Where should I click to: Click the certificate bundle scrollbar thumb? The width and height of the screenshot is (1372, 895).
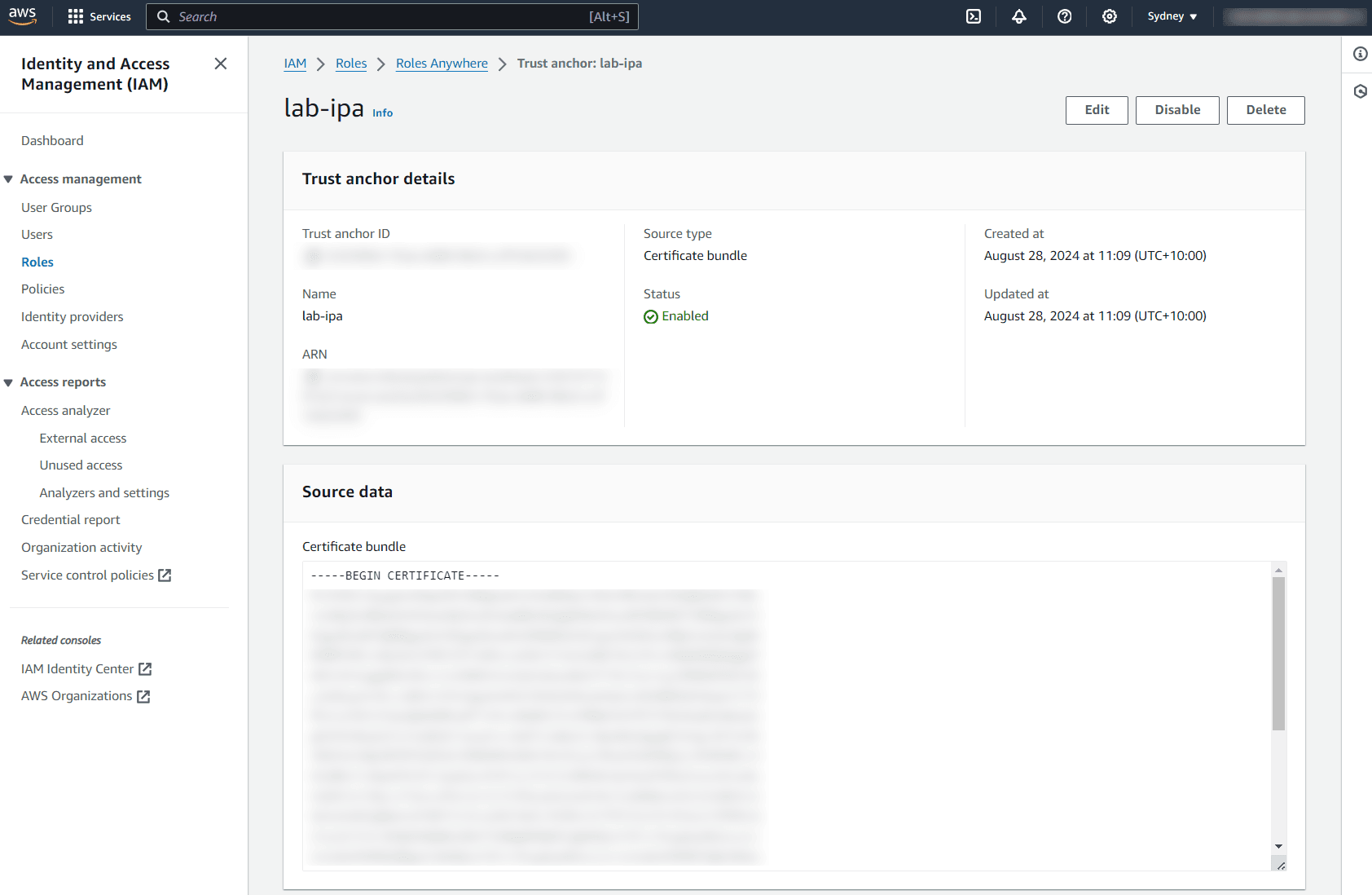click(1278, 654)
